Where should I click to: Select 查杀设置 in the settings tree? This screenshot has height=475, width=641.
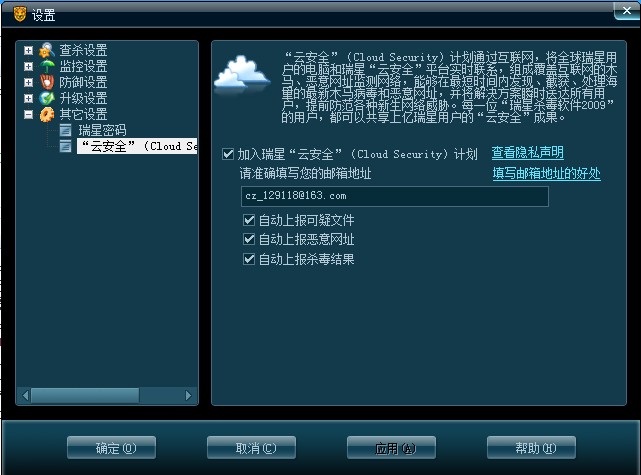[x=83, y=50]
